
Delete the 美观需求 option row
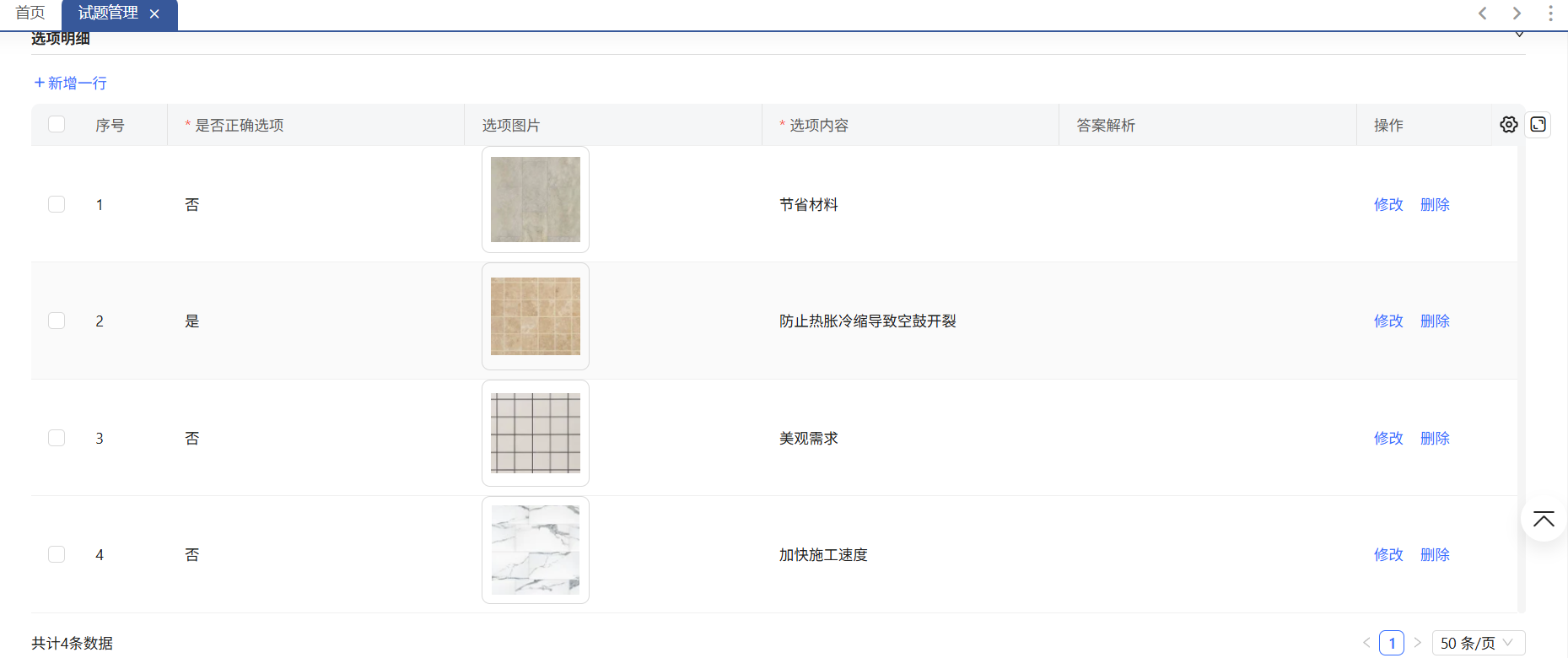(1435, 438)
